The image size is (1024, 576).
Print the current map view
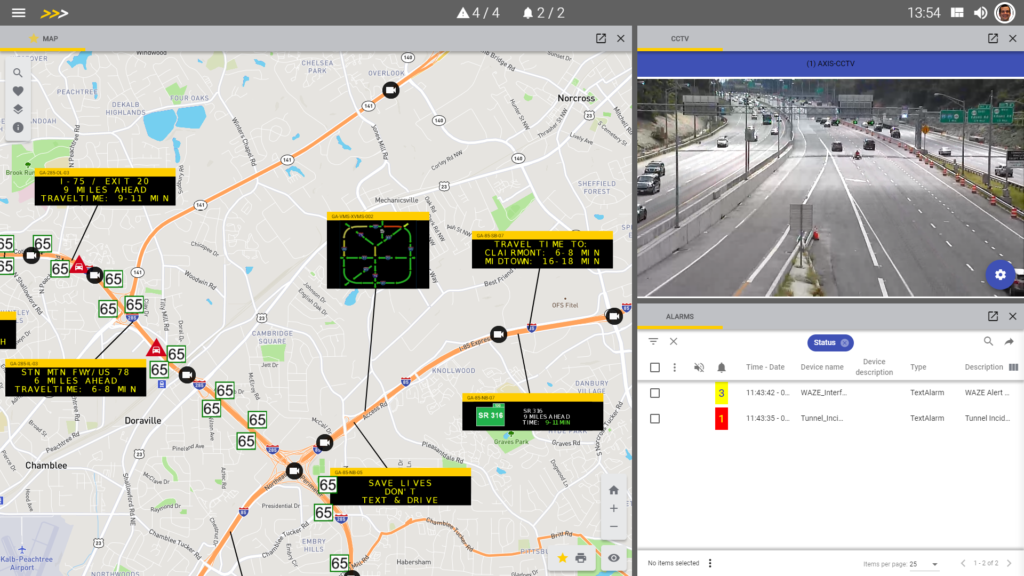pos(583,557)
